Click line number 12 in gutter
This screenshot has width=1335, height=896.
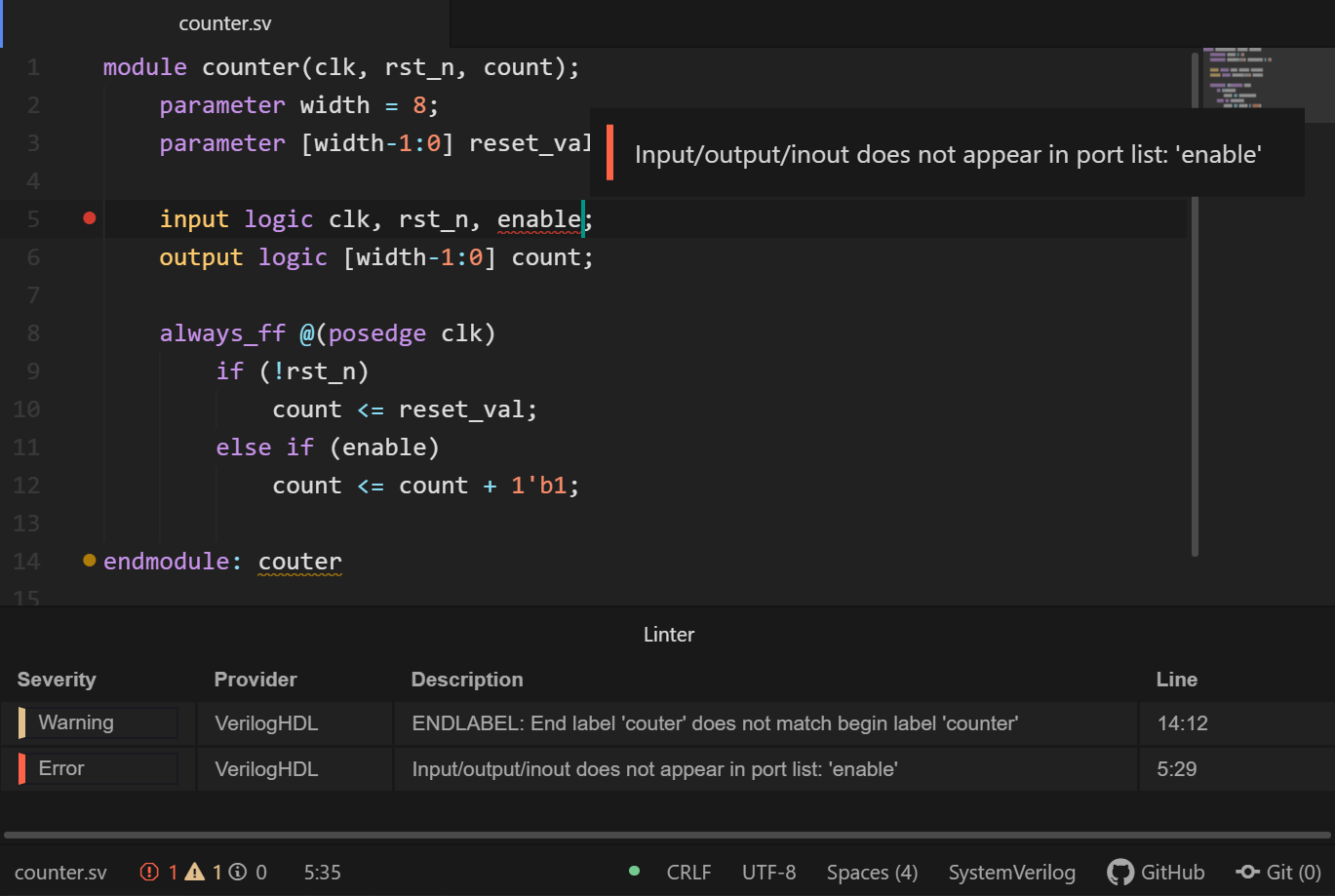tap(26, 486)
